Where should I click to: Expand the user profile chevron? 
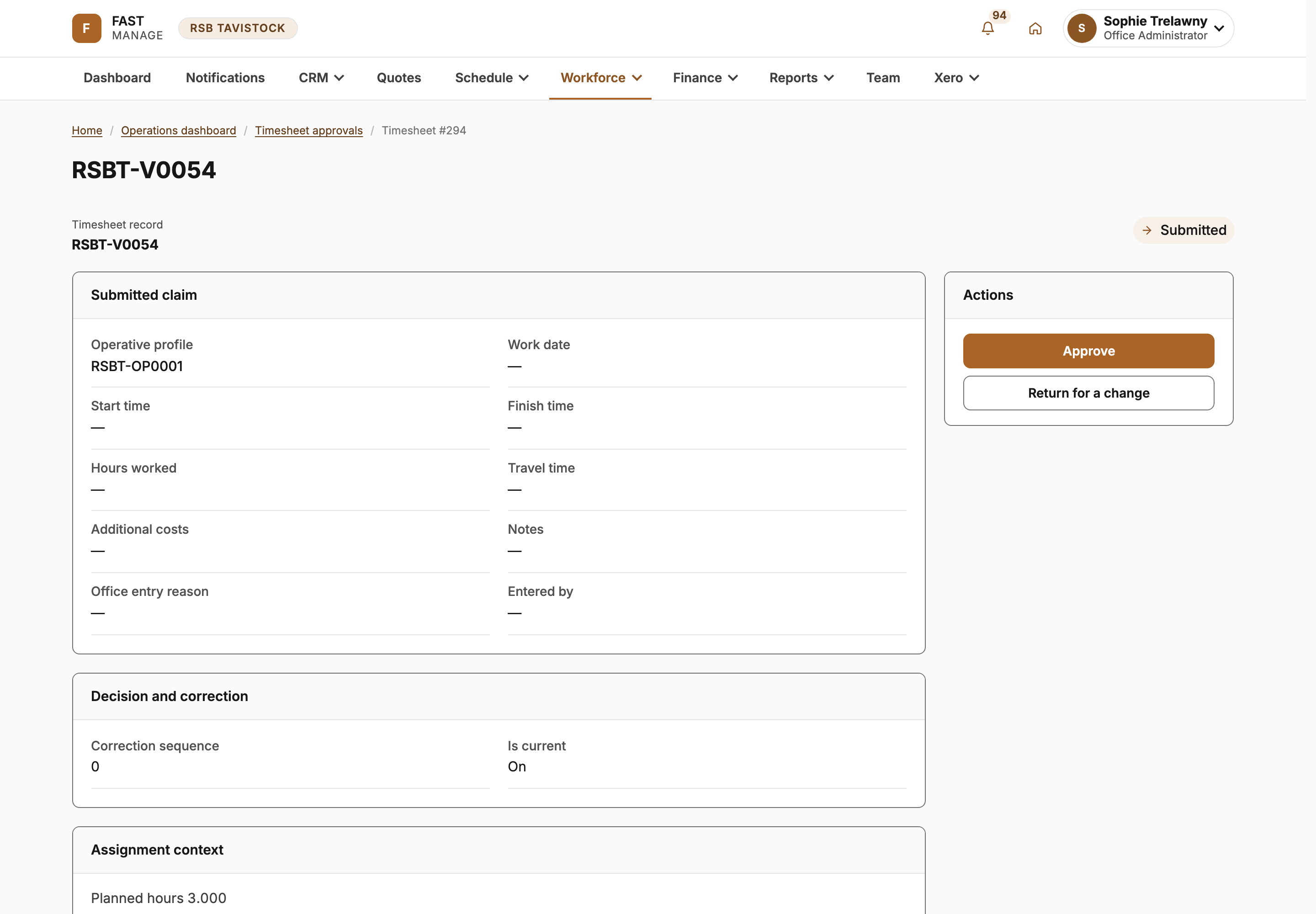[1219, 28]
